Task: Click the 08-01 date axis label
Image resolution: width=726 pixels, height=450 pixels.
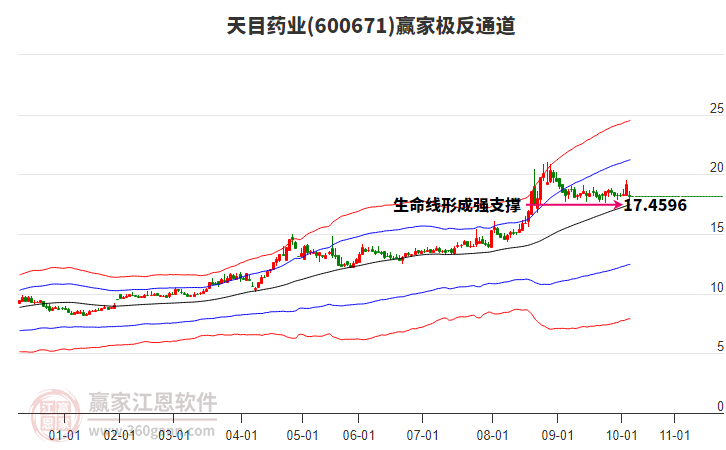Action: pos(492,435)
